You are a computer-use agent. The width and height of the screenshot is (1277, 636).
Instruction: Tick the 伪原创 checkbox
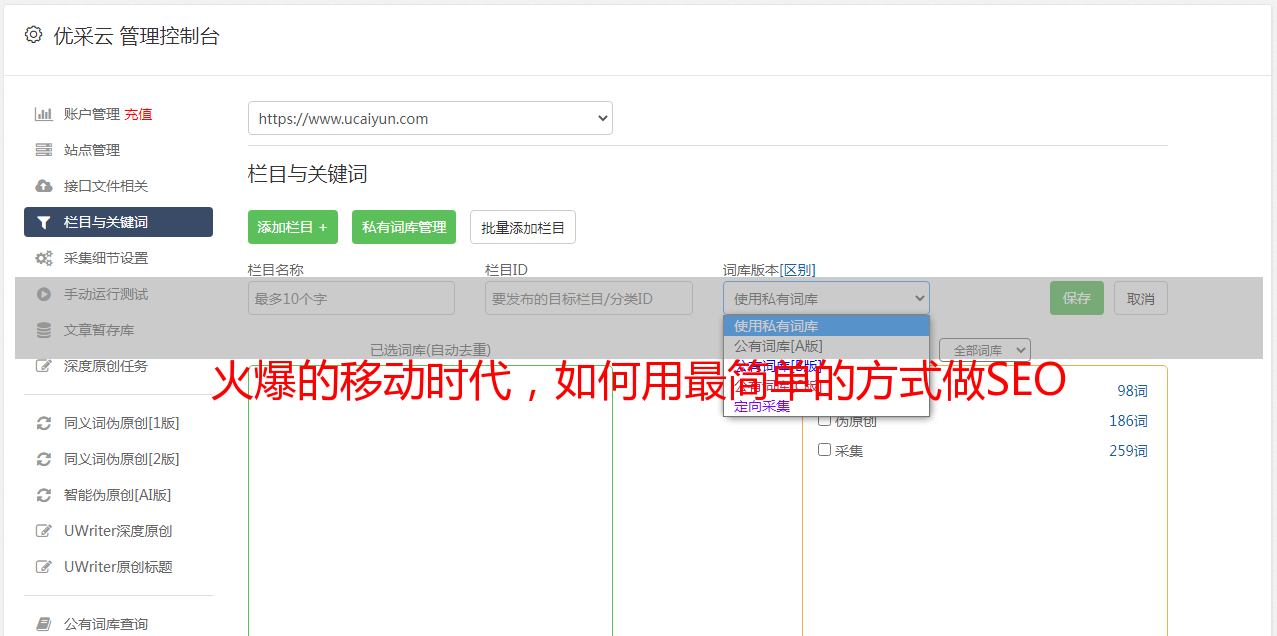point(825,420)
